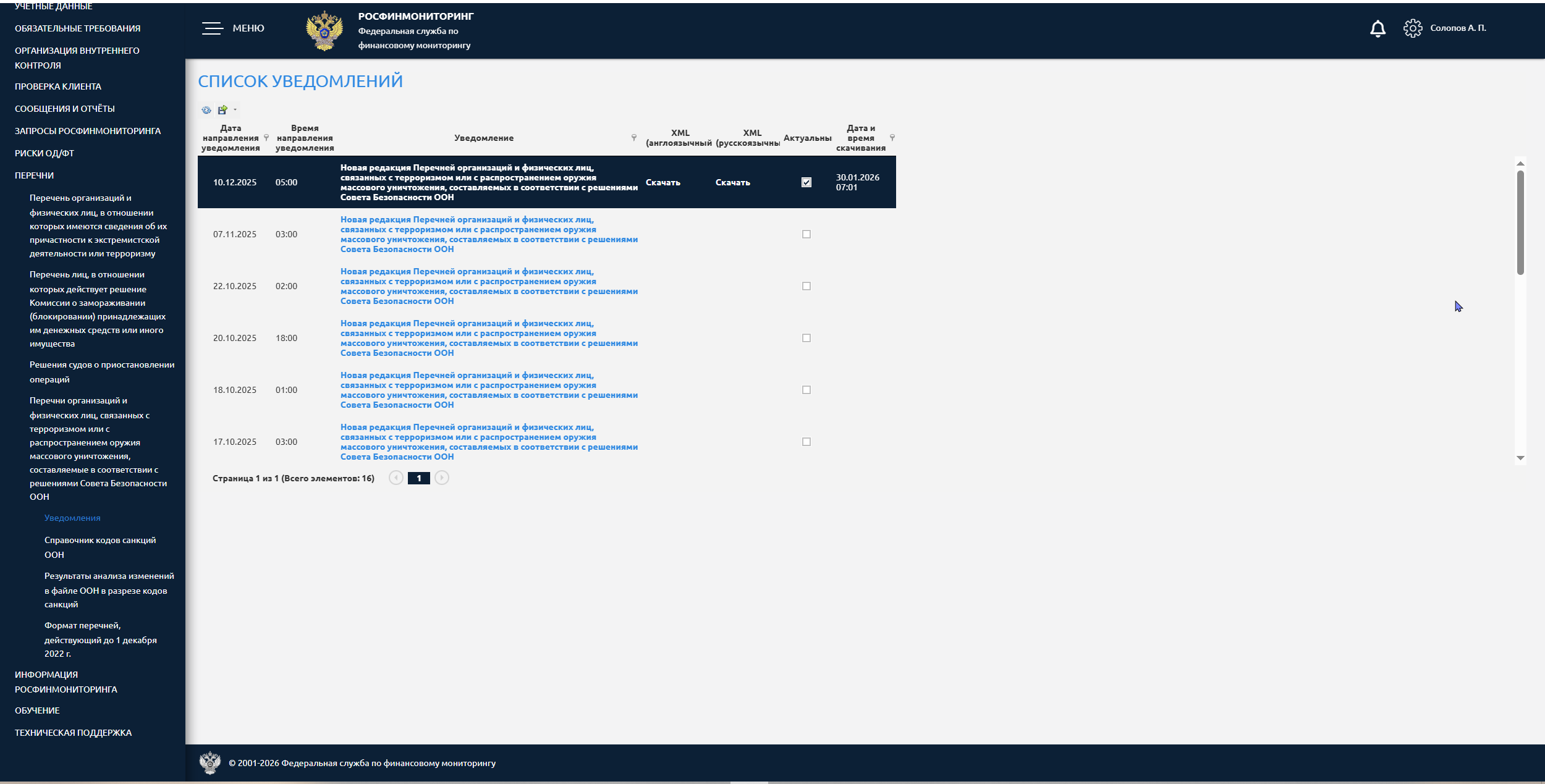Go to the next page arrow
Screen dimensions: 1545x784
(x=442, y=478)
